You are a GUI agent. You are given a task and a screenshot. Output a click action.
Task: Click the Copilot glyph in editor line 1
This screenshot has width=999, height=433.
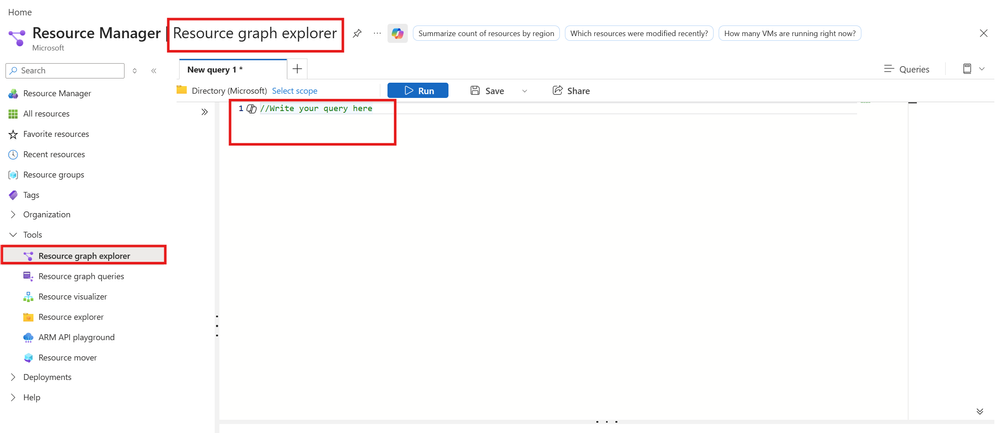point(252,109)
